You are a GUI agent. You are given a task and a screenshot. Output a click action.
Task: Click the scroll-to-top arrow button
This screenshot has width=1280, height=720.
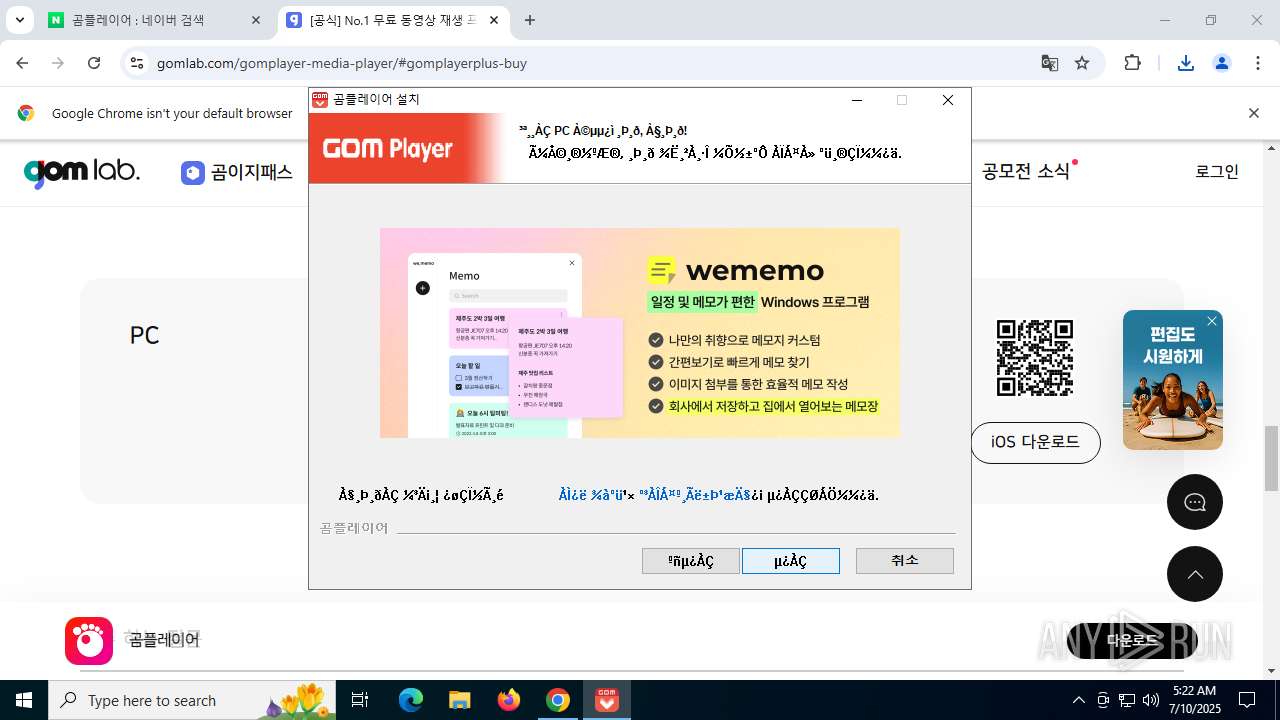pos(1195,574)
